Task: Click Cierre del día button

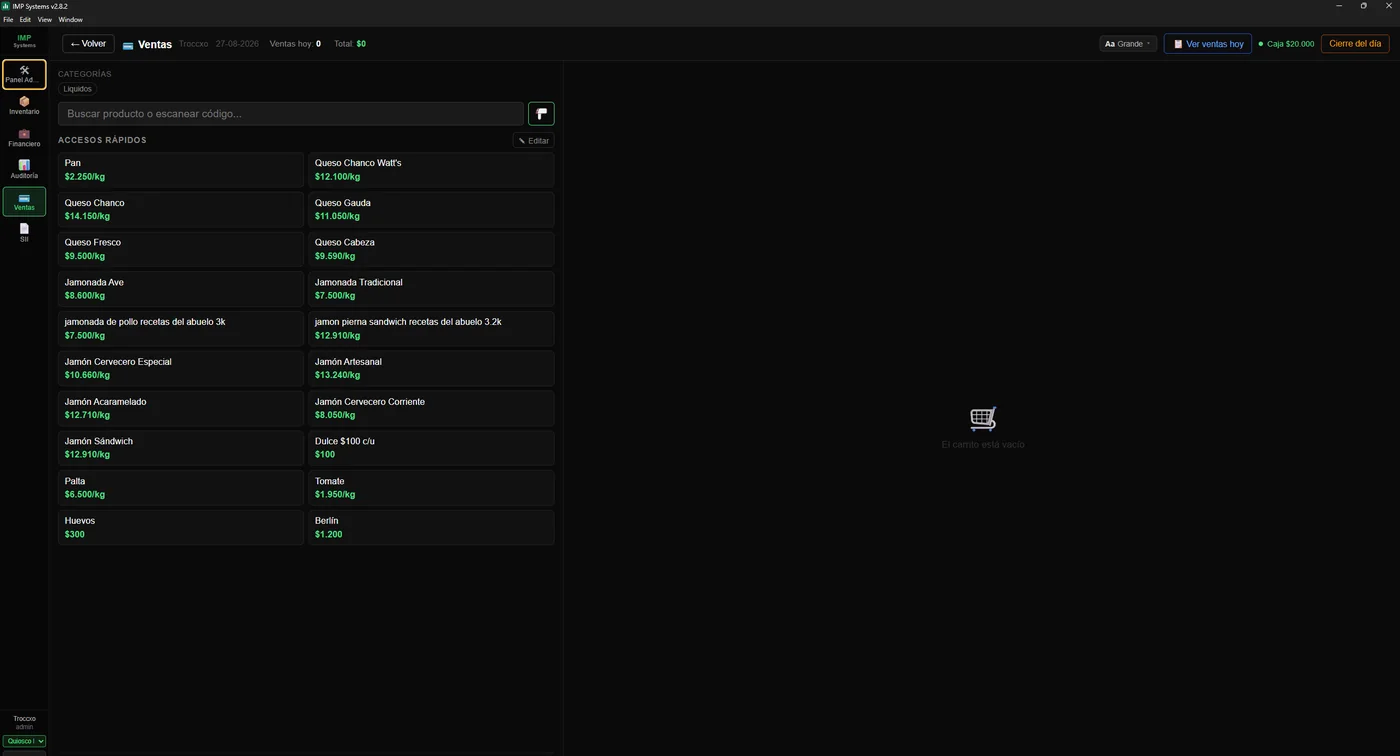Action: click(1355, 44)
